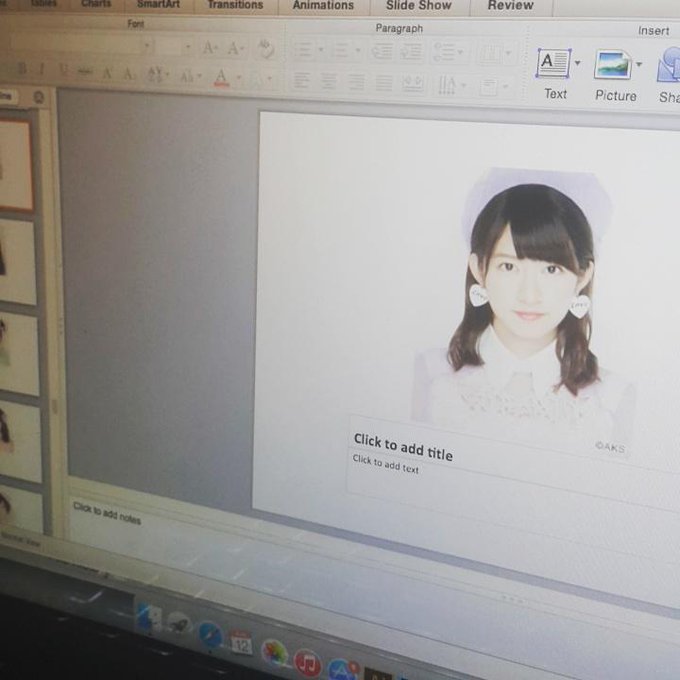Insert a Picture from the ribbon
Viewport: 680px width, 680px height.
point(613,65)
